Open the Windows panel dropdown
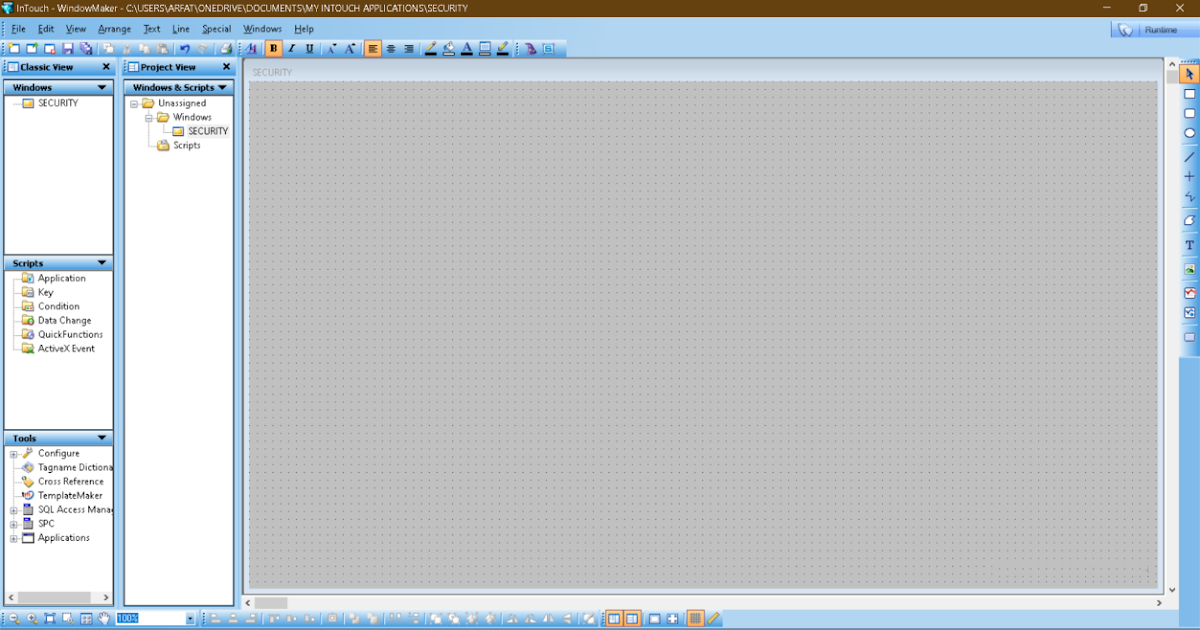Screen dimensions: 1200x630 [x=101, y=87]
